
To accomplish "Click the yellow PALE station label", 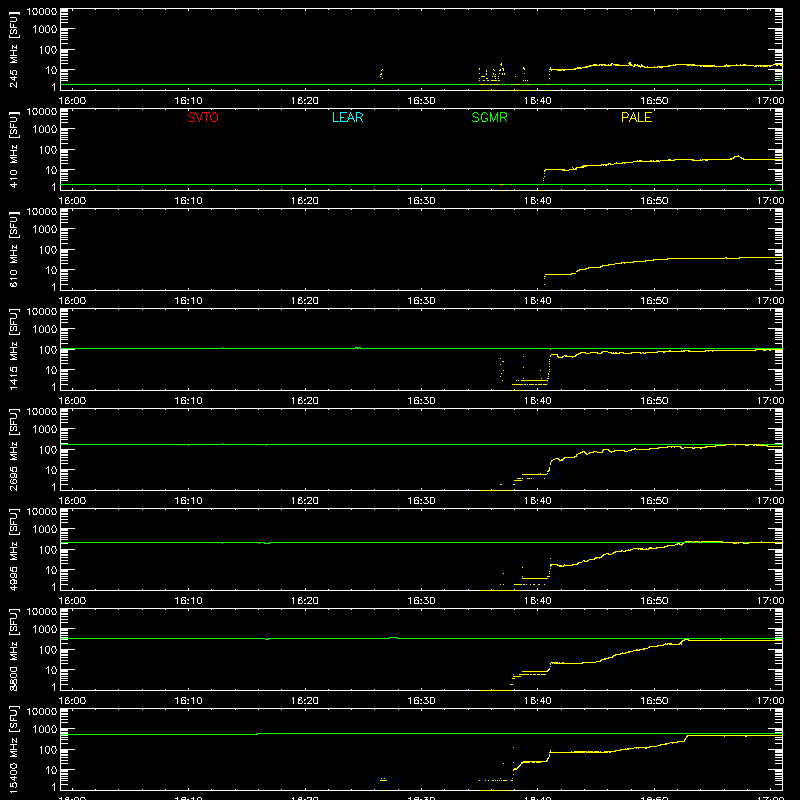I will pos(636,117).
